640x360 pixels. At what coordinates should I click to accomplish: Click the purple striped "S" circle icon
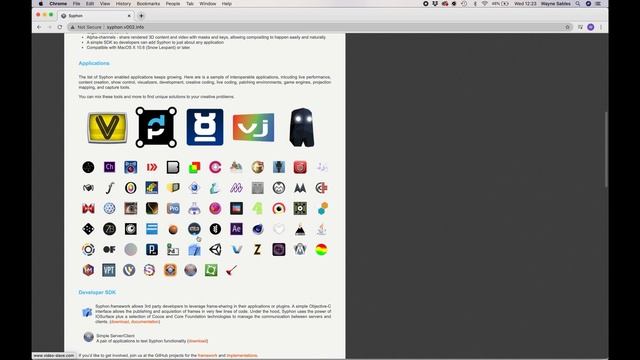[x=149, y=270]
